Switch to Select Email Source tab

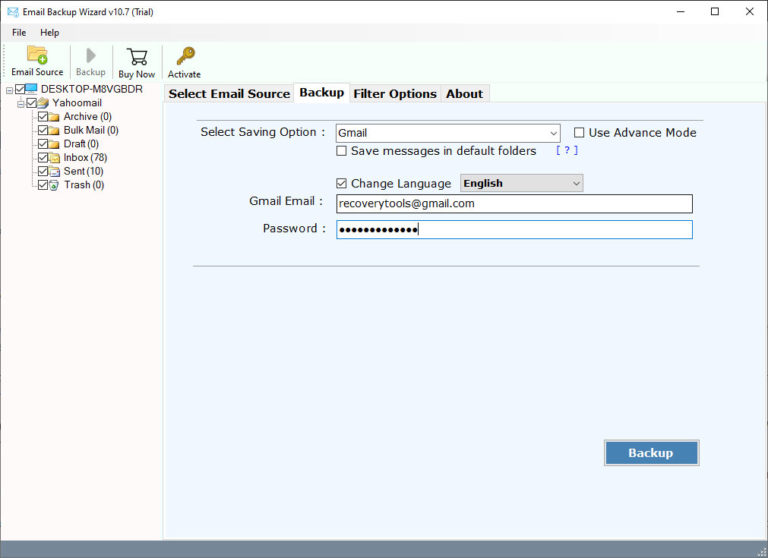(229, 94)
